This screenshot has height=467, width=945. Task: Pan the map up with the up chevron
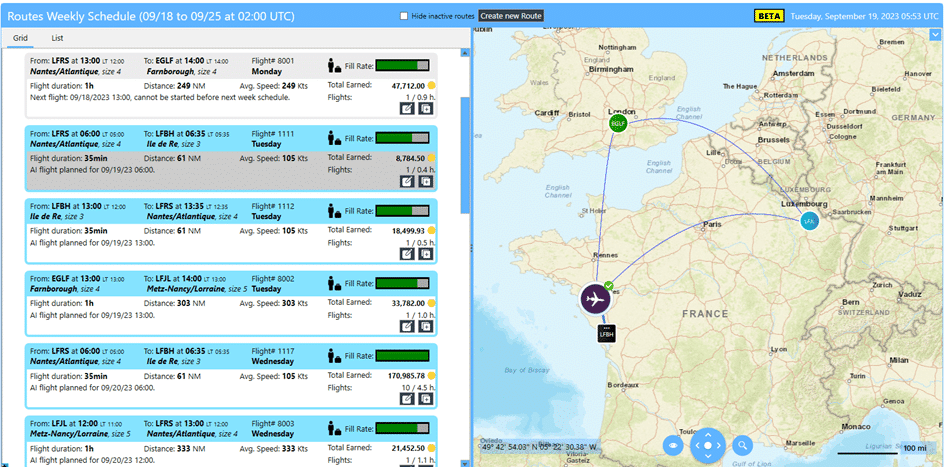coord(708,434)
